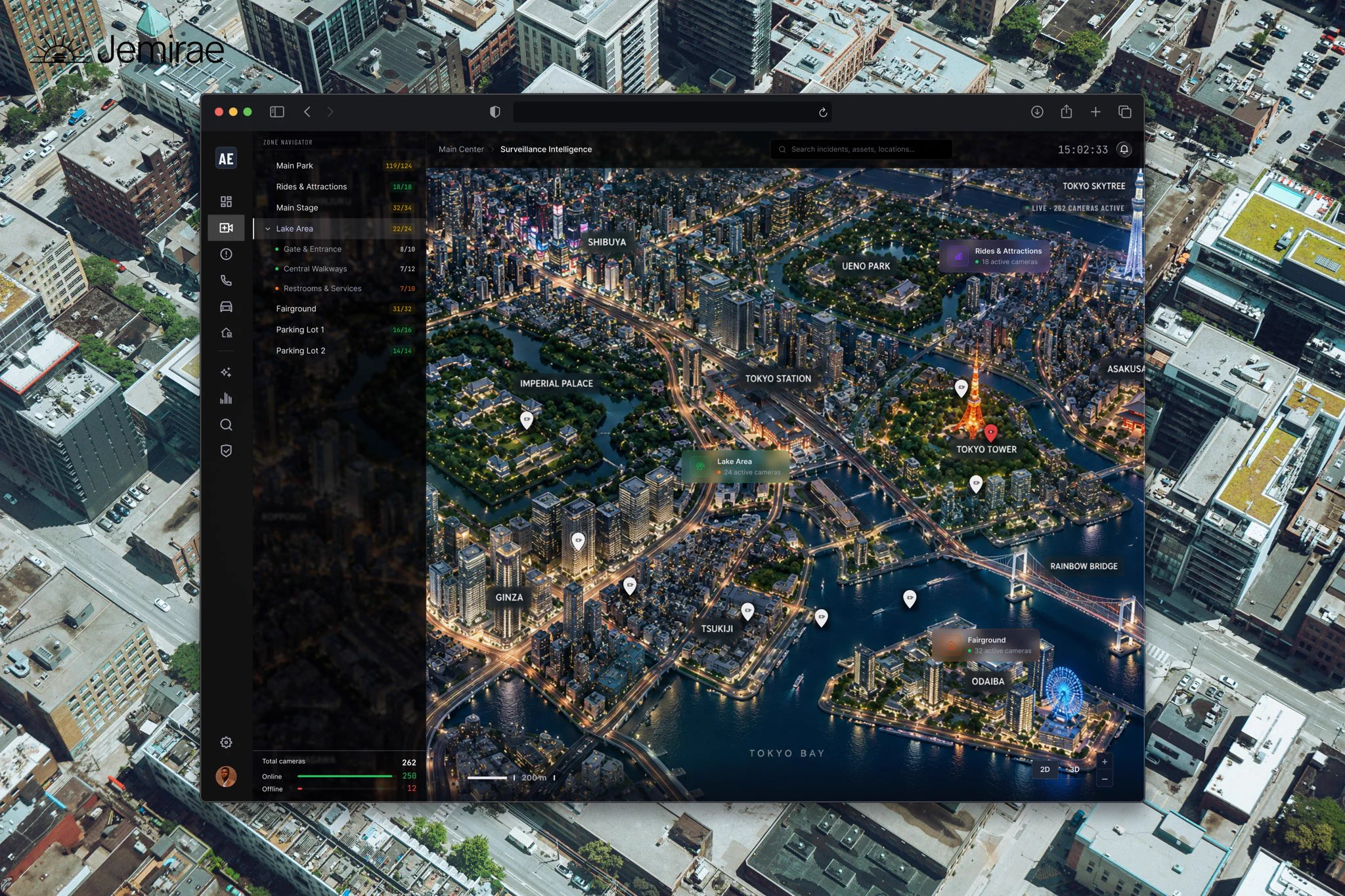Switch the map to 3D view

[1074, 769]
